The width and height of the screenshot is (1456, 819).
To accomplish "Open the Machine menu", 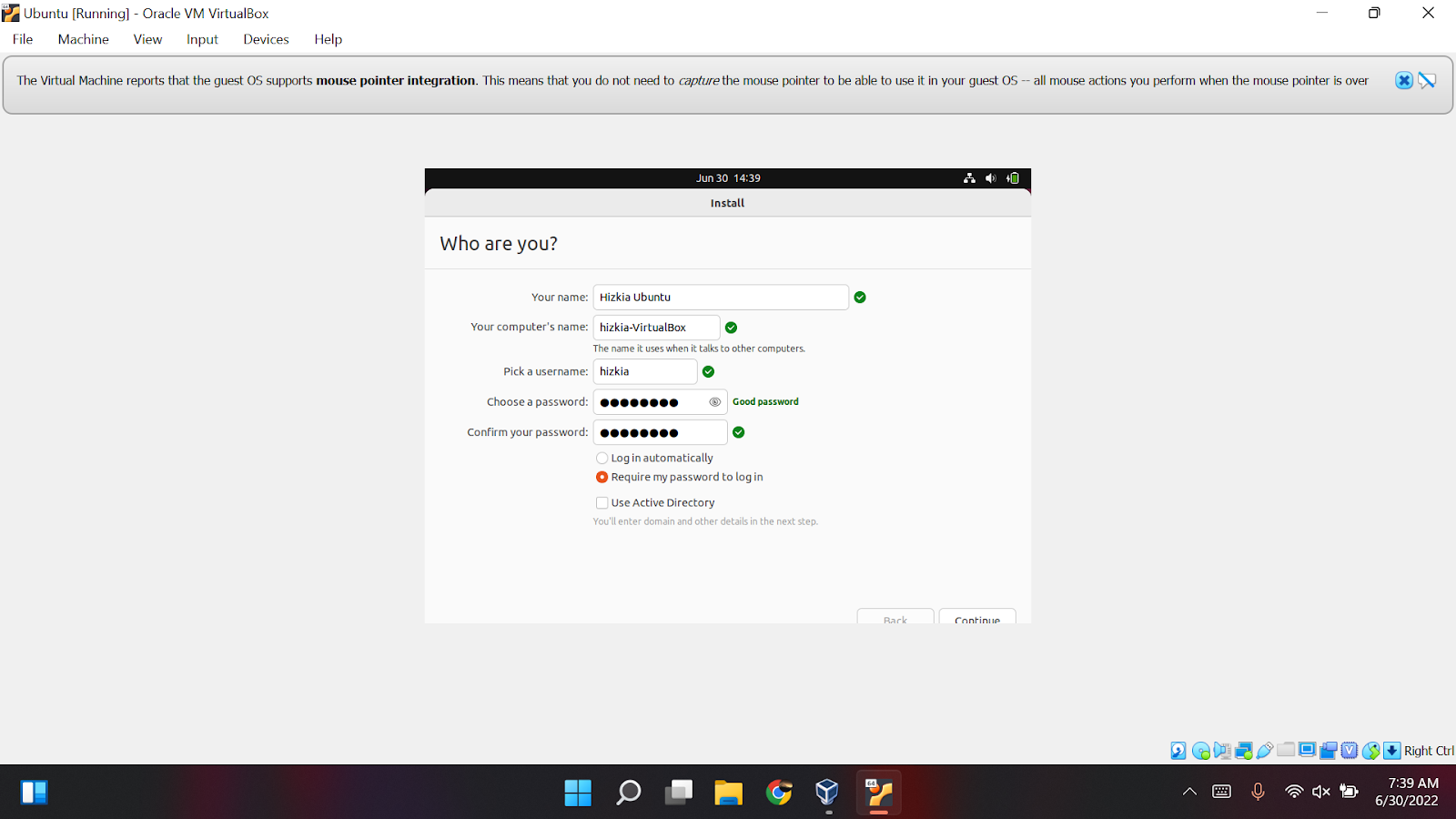I will point(84,39).
